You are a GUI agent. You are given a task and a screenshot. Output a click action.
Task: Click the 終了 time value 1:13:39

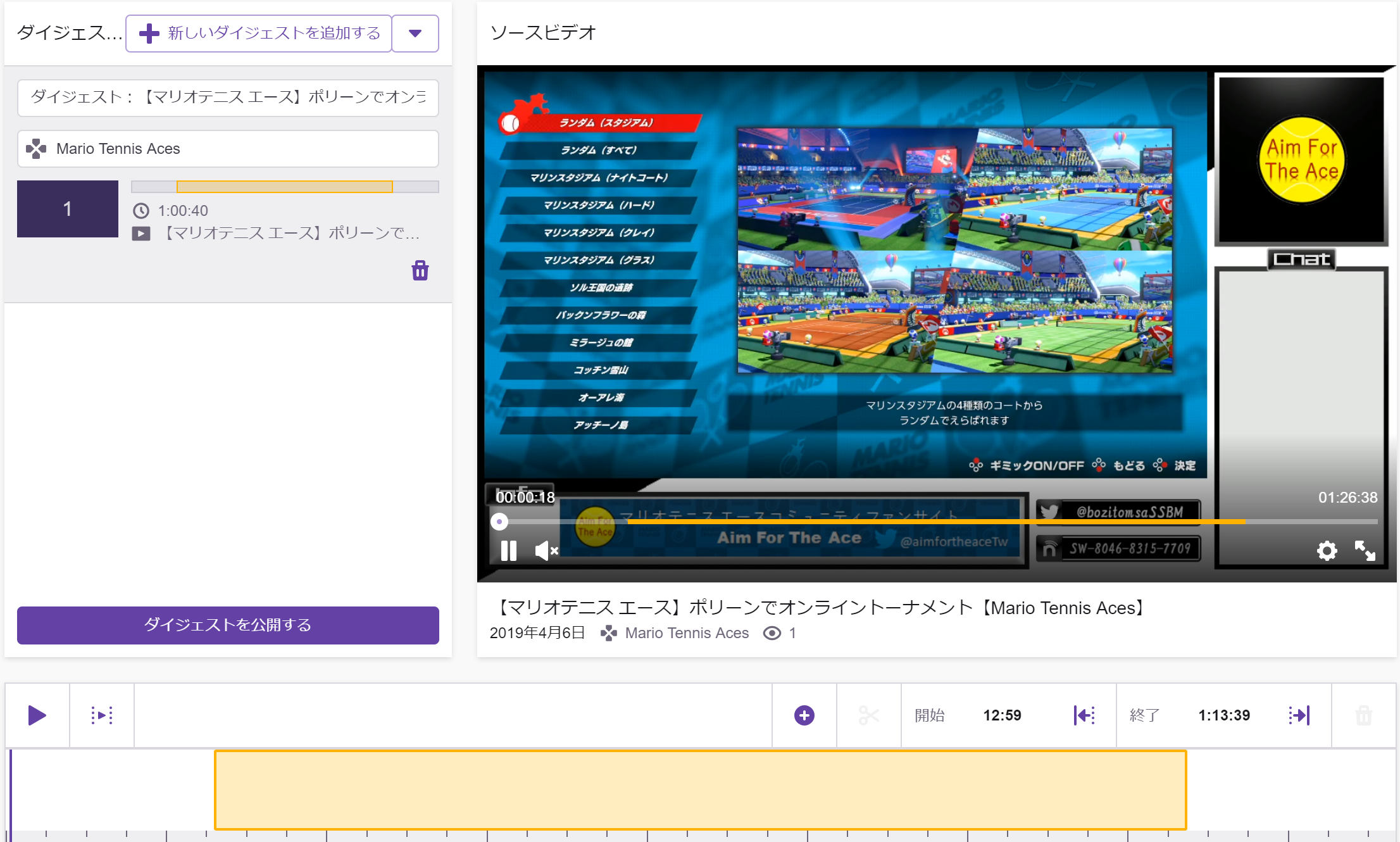(1224, 715)
